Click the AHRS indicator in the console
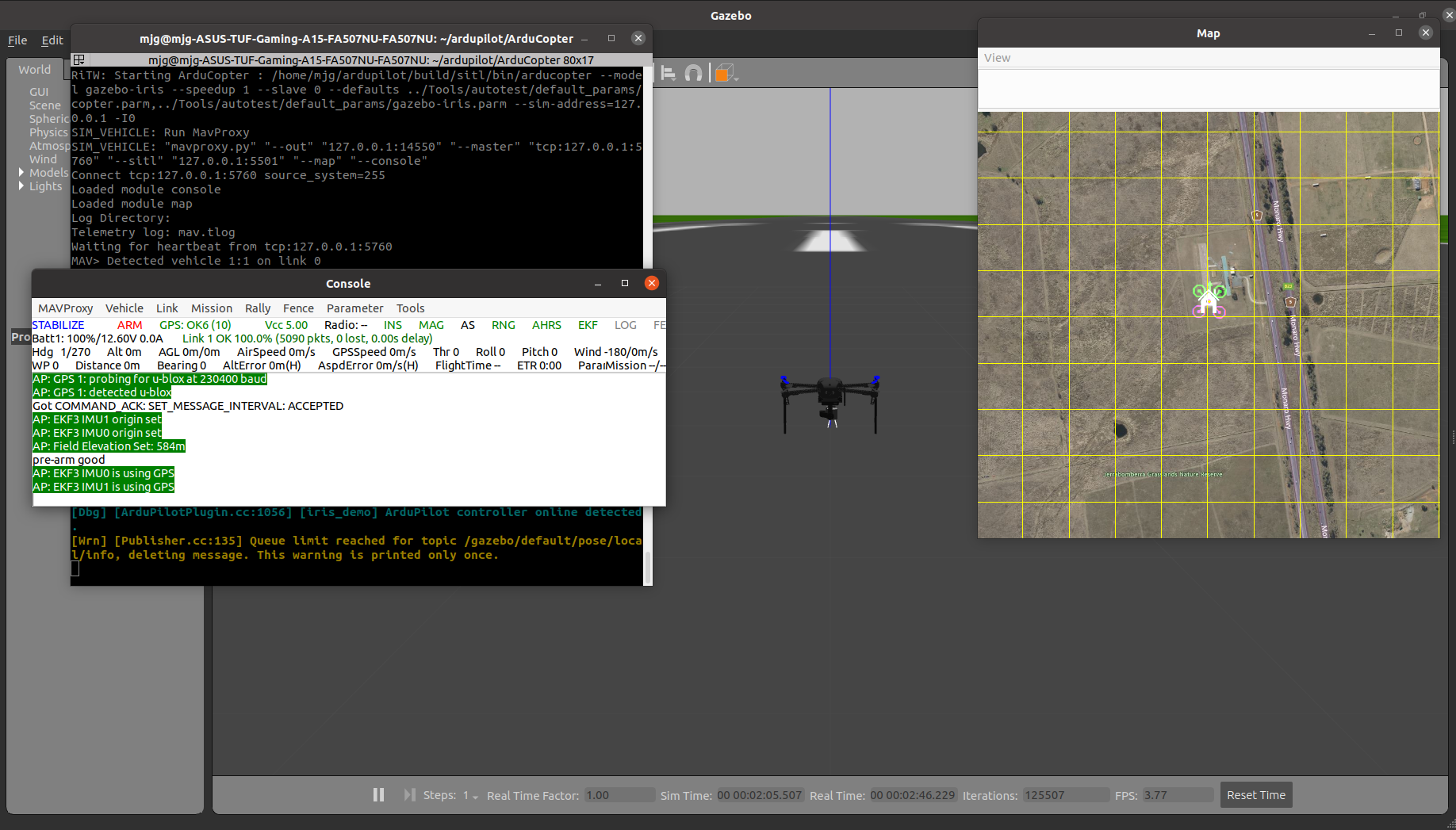1456x830 pixels. coord(546,325)
